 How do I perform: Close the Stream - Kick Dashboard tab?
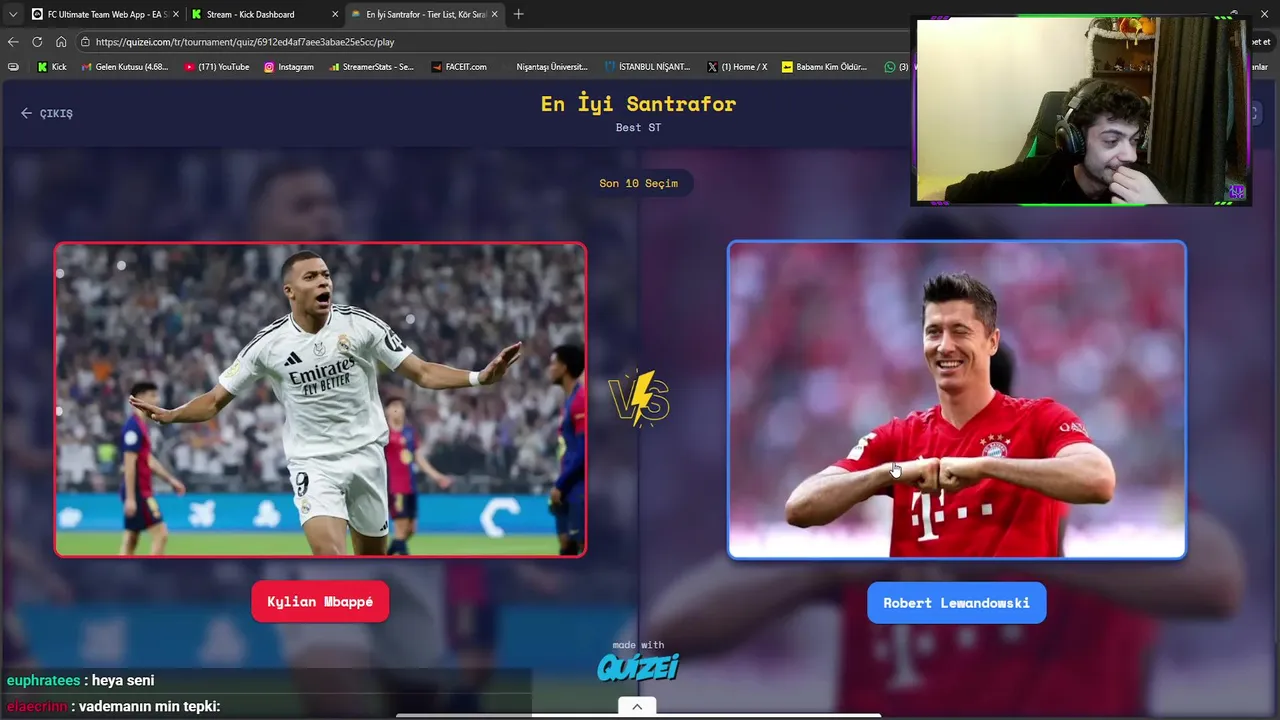pyautogui.click(x=335, y=14)
